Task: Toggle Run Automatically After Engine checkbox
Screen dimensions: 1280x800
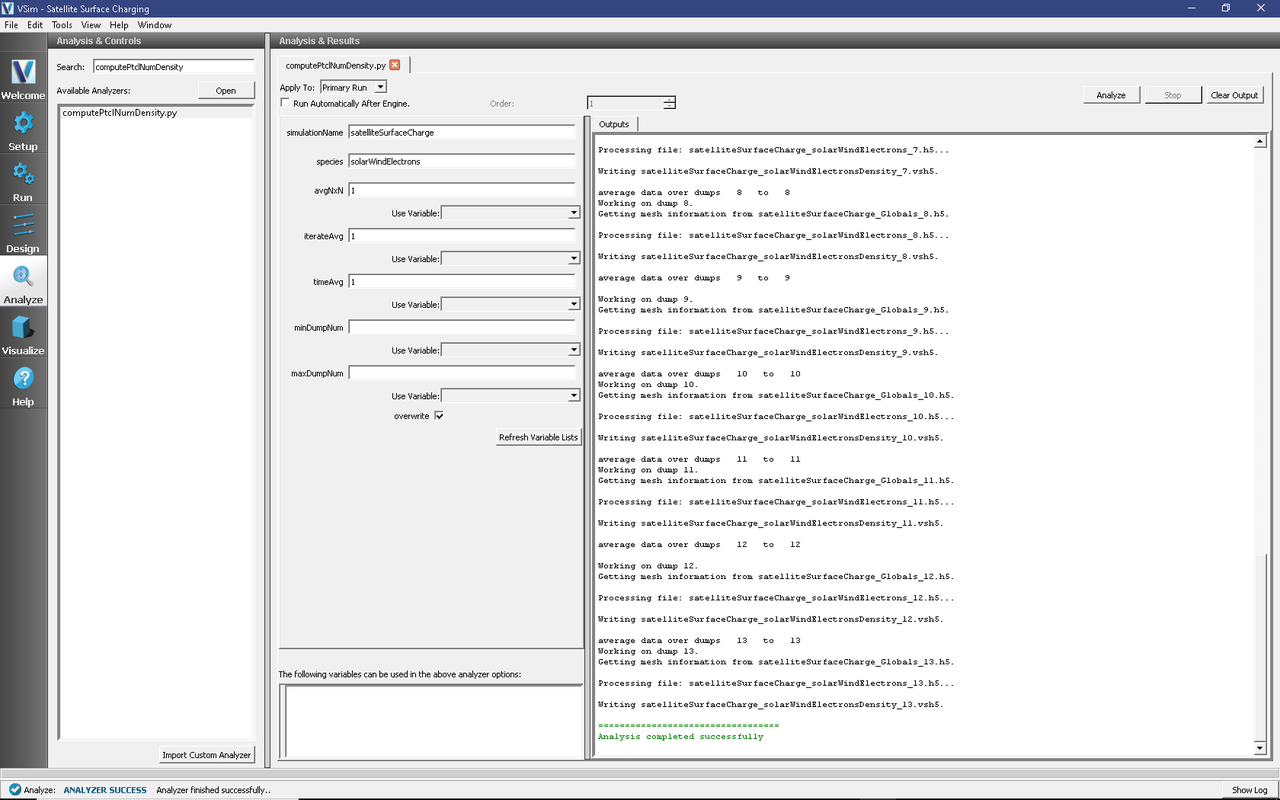Action: tap(286, 103)
